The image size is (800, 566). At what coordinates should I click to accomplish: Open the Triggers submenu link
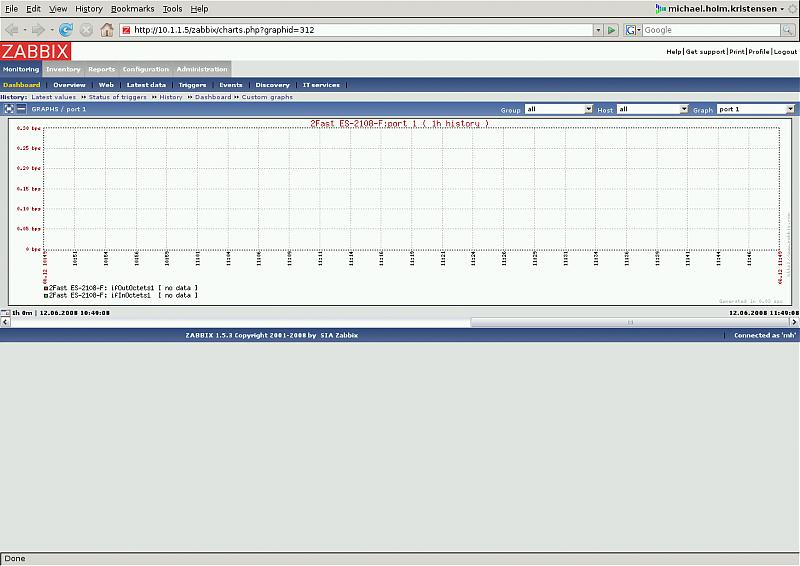tap(192, 85)
